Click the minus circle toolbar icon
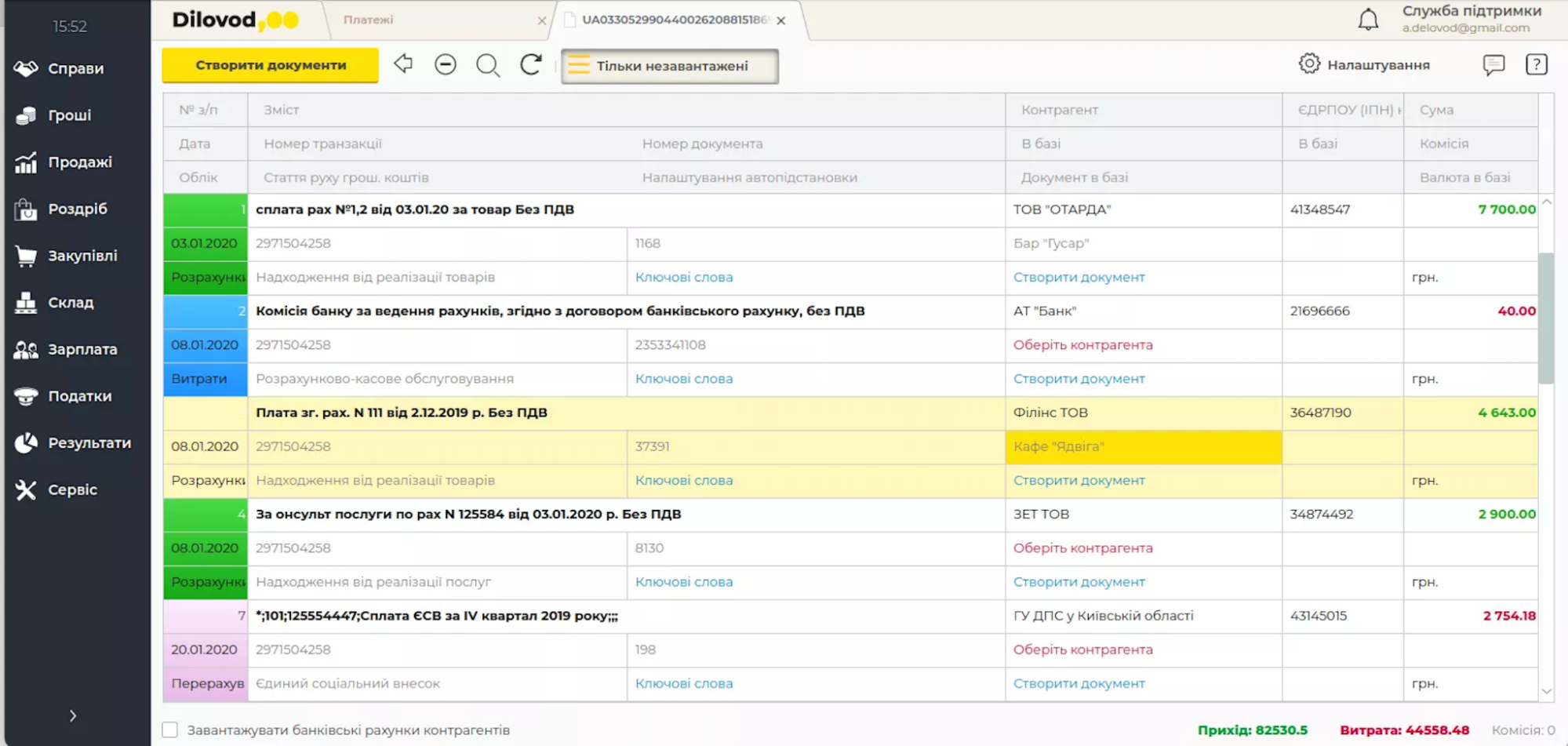The image size is (1568, 746). tap(446, 64)
